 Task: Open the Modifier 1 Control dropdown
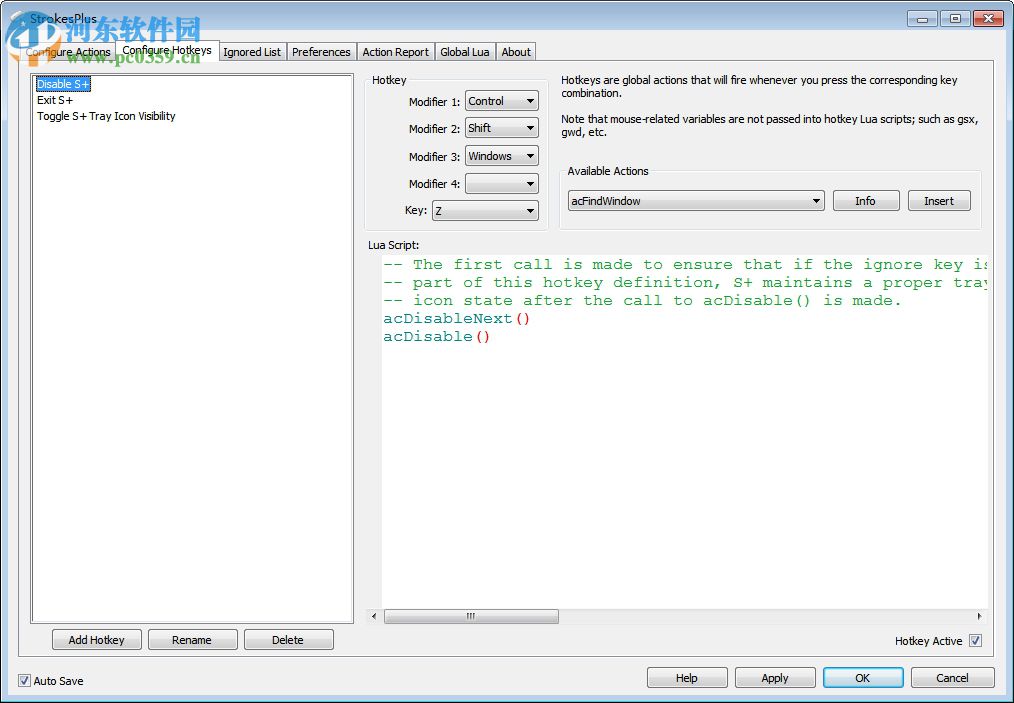coord(502,101)
